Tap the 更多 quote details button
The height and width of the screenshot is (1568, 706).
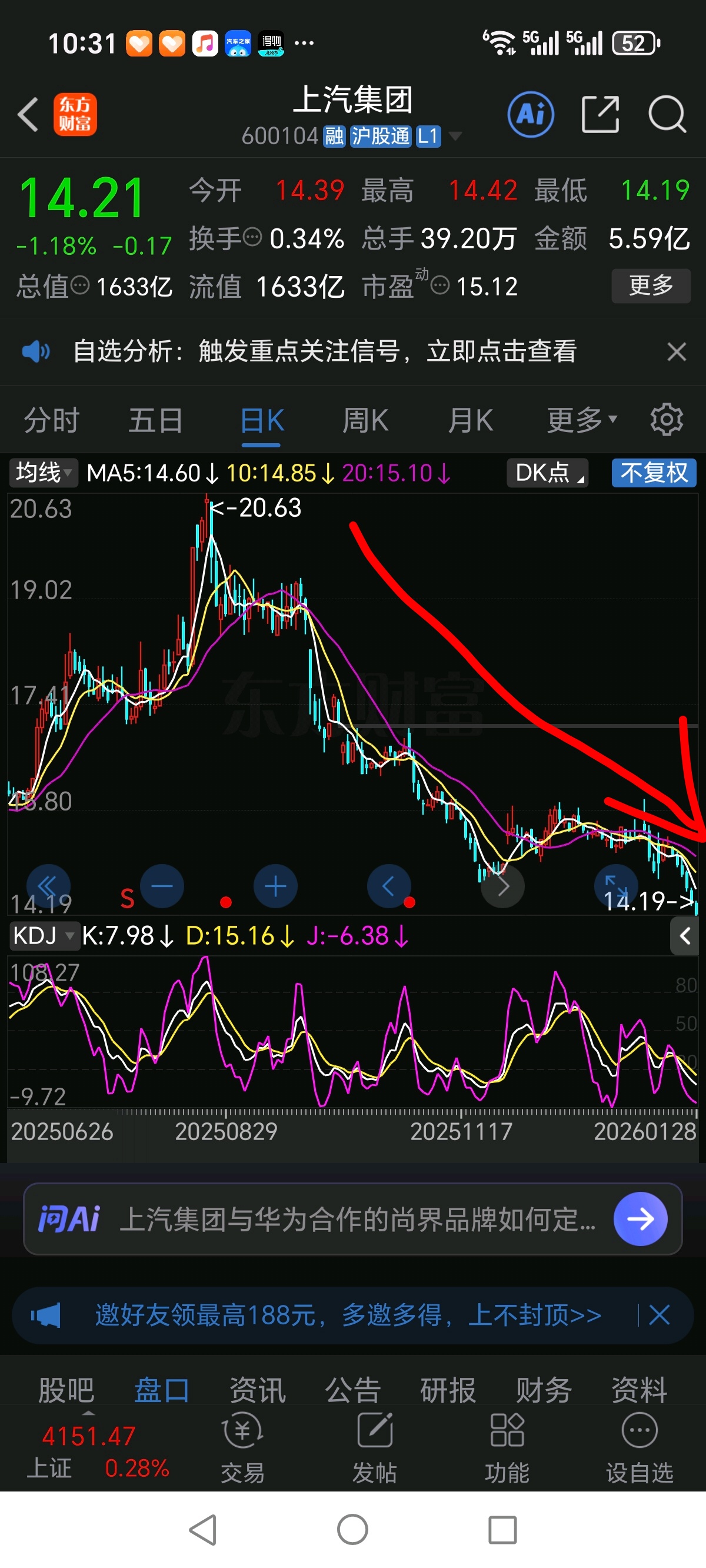[x=651, y=285]
